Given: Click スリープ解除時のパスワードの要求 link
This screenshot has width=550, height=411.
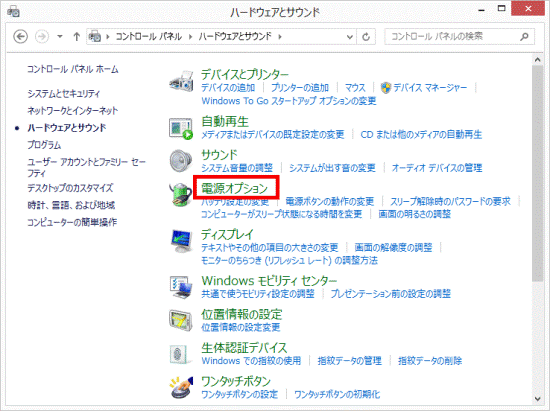Looking at the screenshot, I should click(x=450, y=202).
